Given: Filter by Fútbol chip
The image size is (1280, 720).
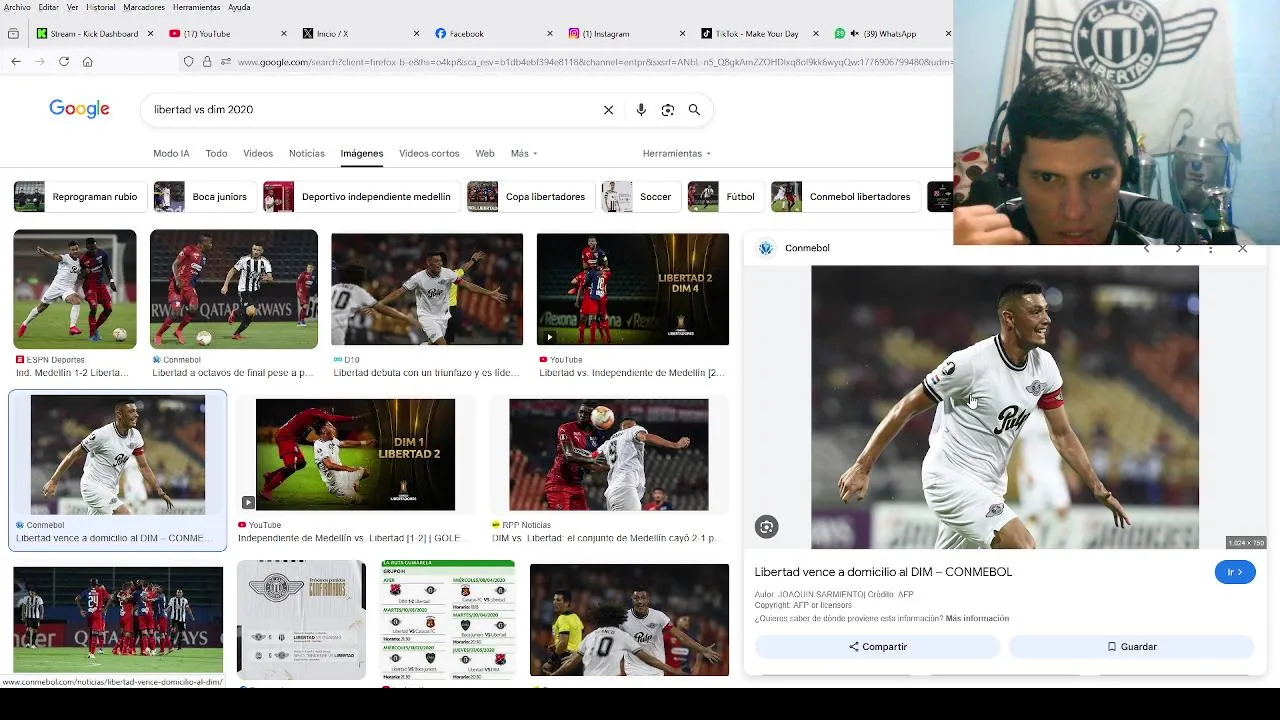Looking at the screenshot, I should coord(725,197).
